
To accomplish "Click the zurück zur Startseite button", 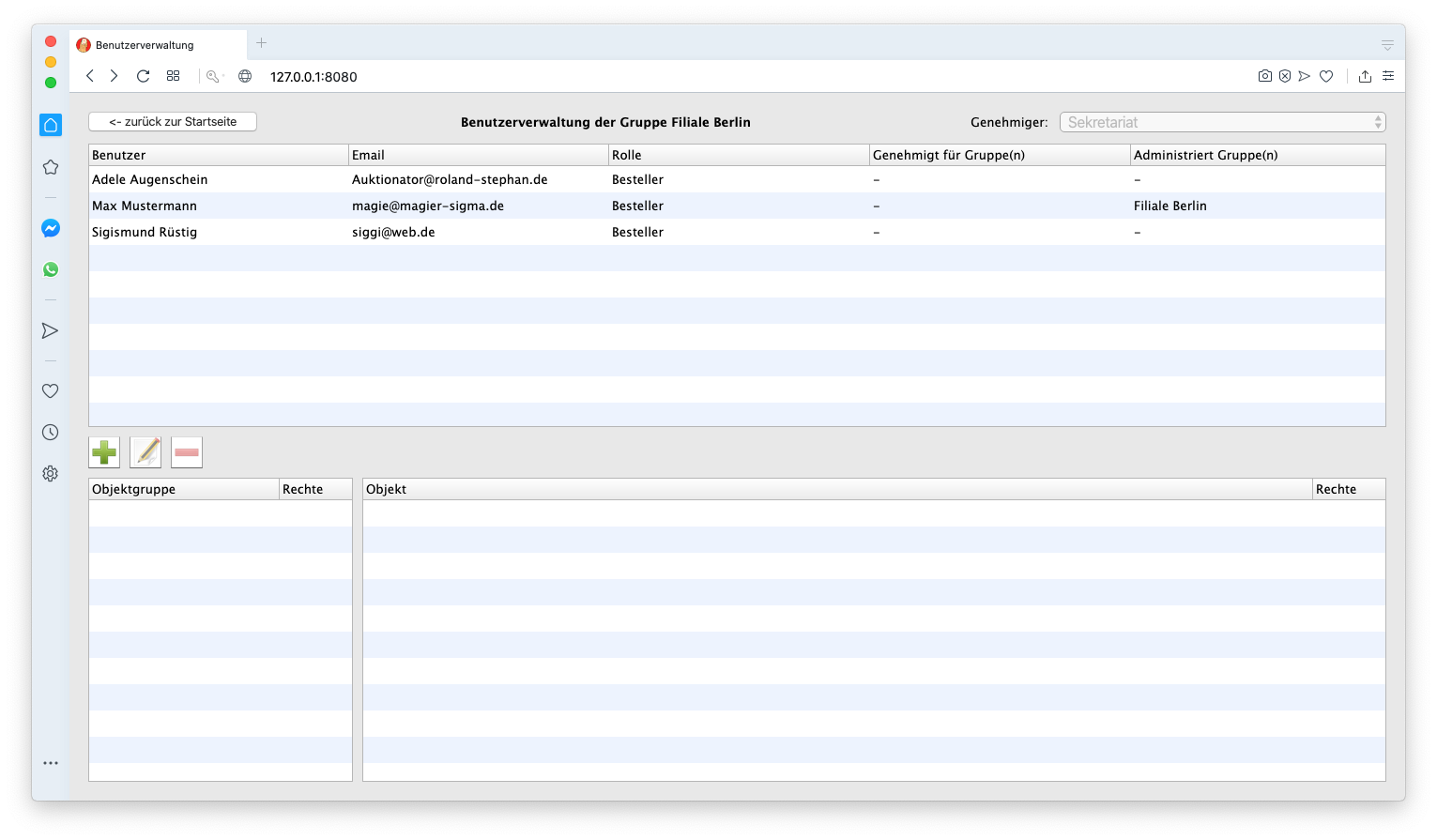I will [173, 122].
